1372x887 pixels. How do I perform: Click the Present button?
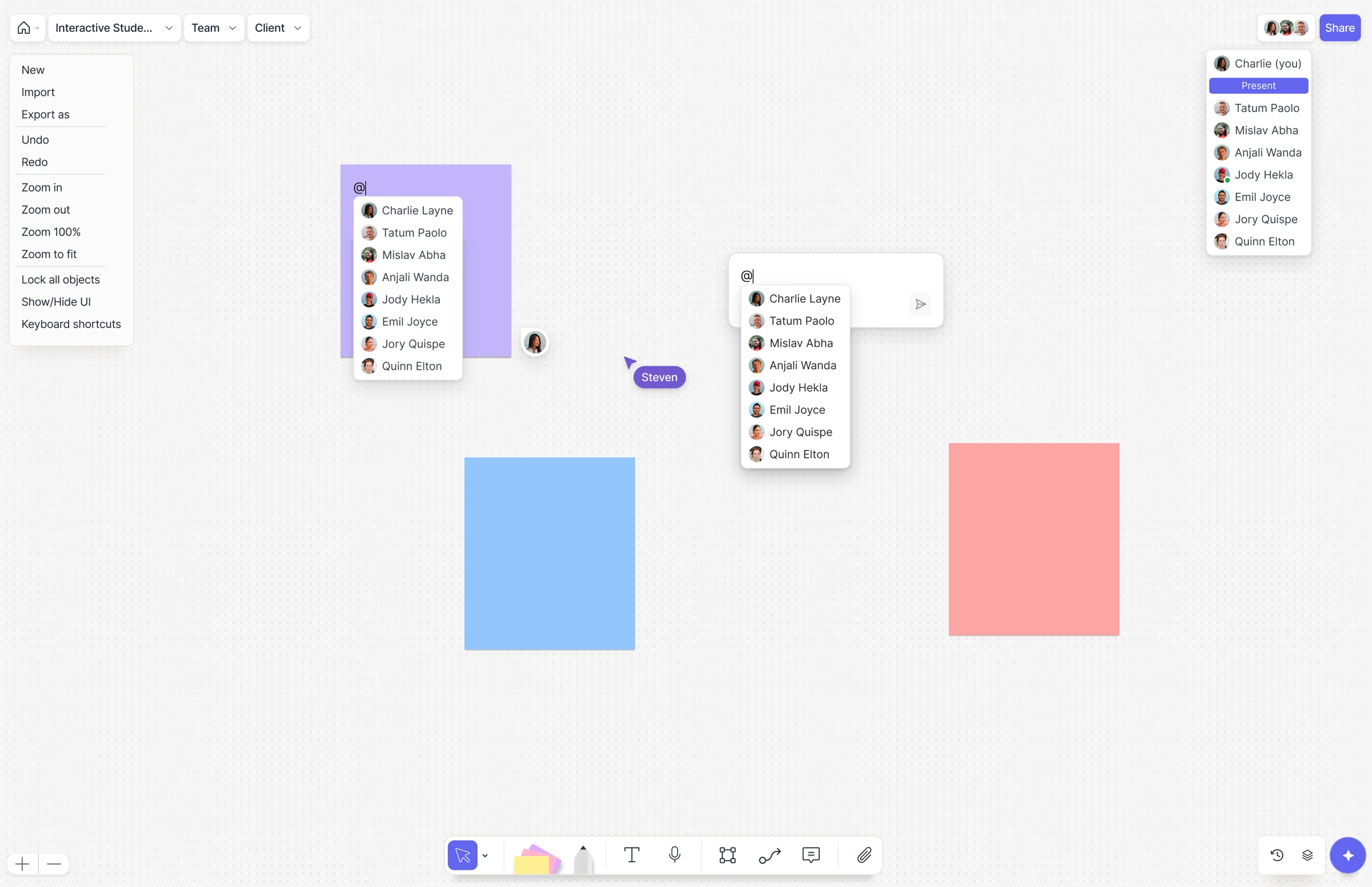click(x=1258, y=85)
